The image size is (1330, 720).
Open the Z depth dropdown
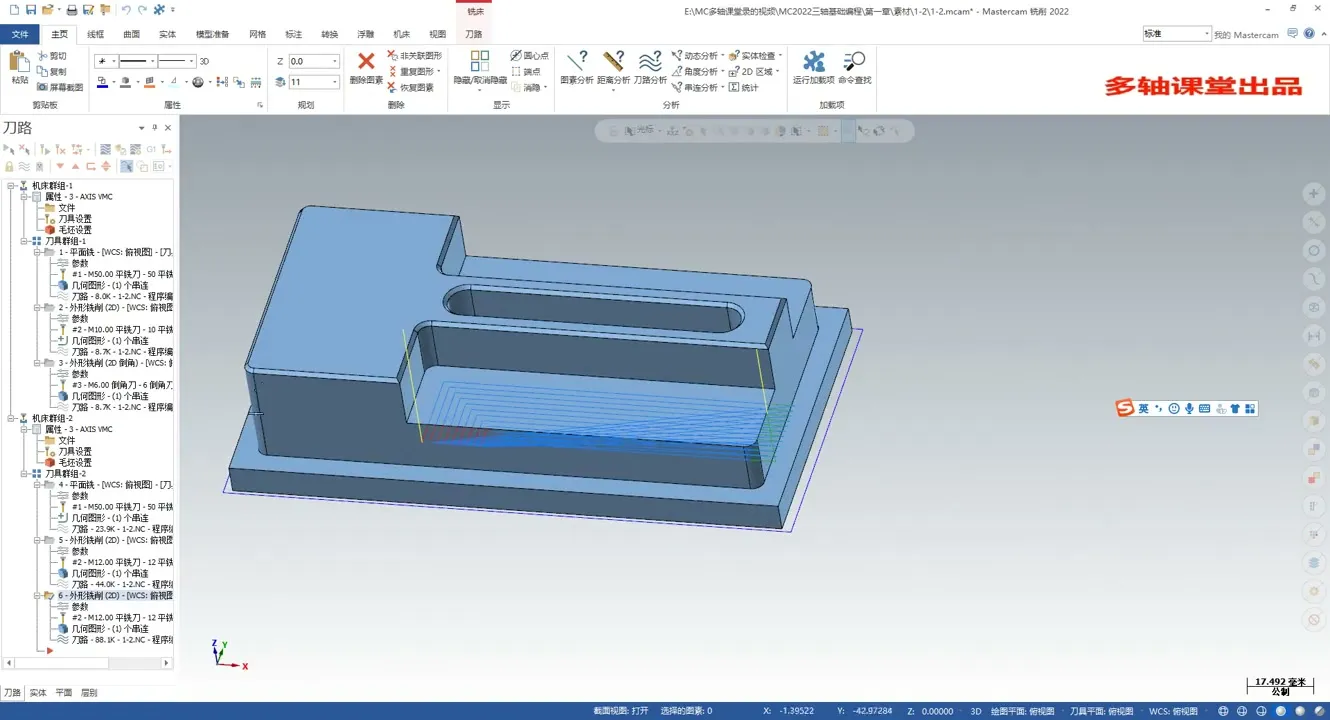(335, 61)
